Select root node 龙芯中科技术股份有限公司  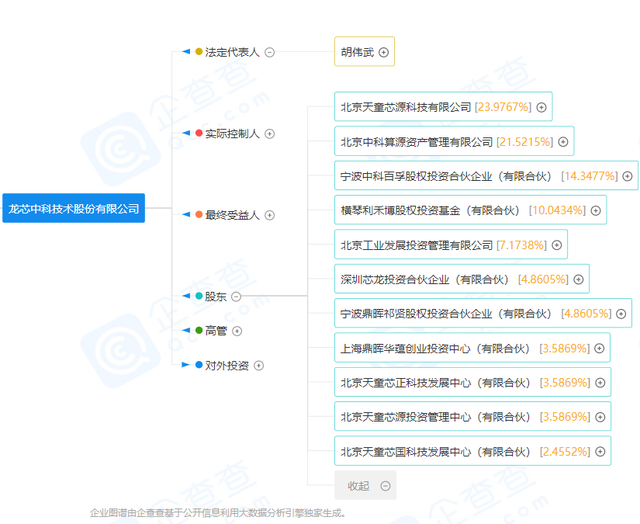(x=73, y=209)
